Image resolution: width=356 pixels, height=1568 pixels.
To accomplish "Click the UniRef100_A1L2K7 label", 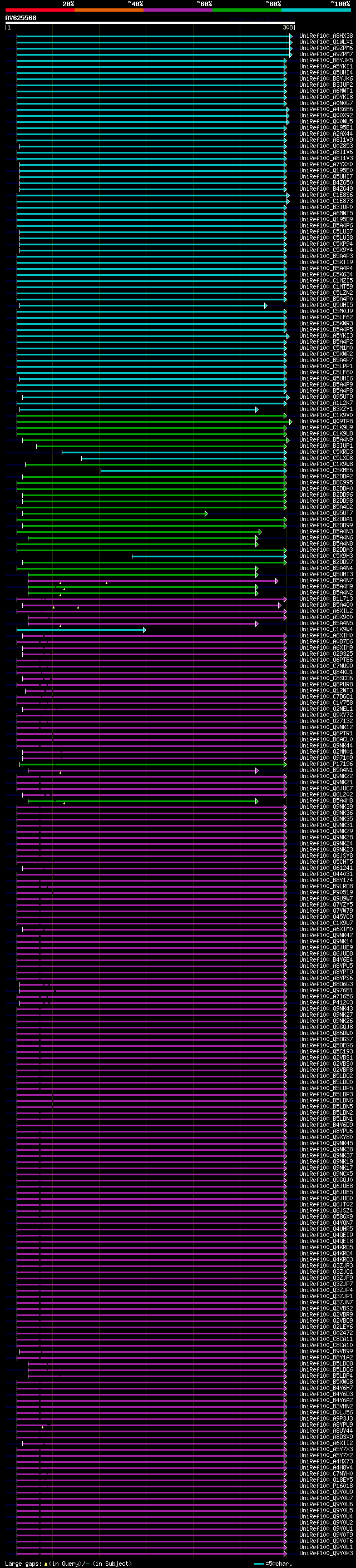I will (x=326, y=403).
